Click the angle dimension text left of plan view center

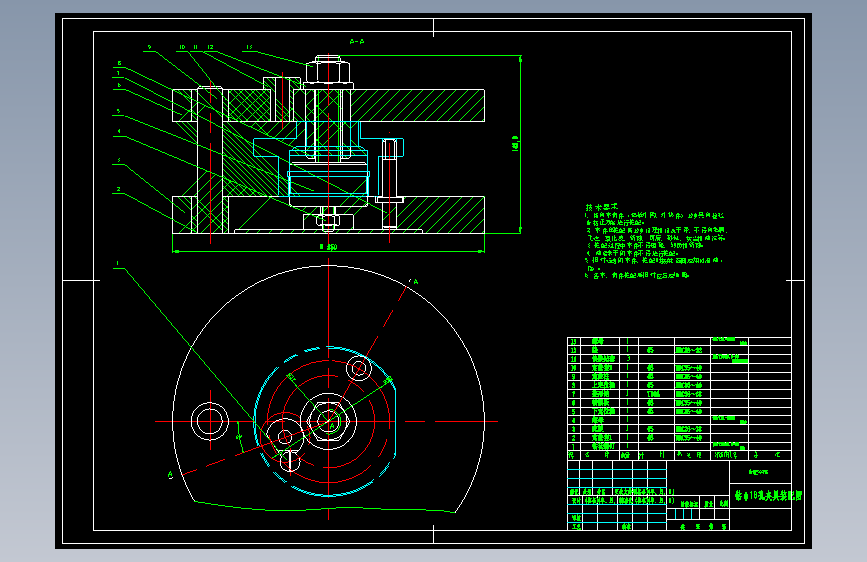point(240,437)
